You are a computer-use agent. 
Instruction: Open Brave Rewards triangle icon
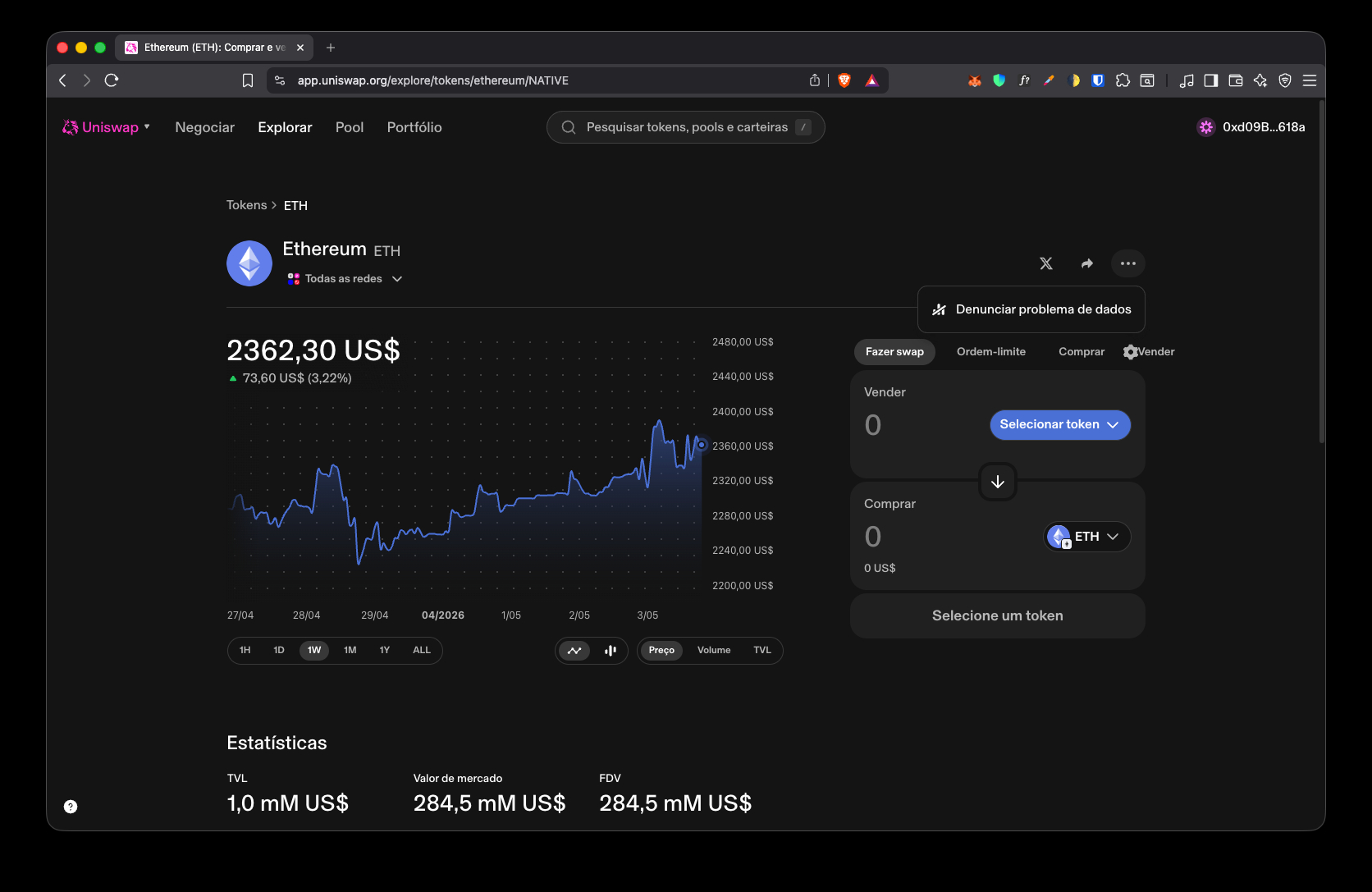pos(871,80)
